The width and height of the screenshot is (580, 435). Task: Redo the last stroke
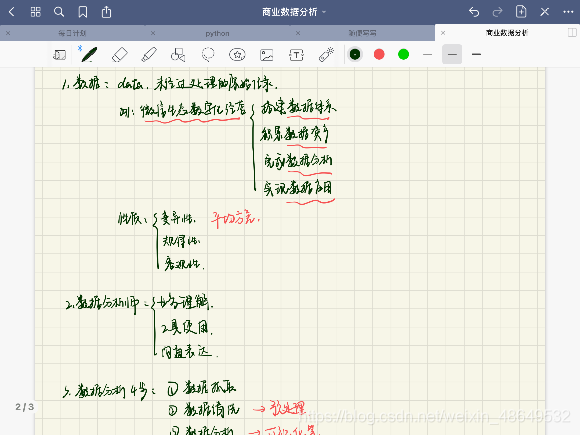pos(498,12)
